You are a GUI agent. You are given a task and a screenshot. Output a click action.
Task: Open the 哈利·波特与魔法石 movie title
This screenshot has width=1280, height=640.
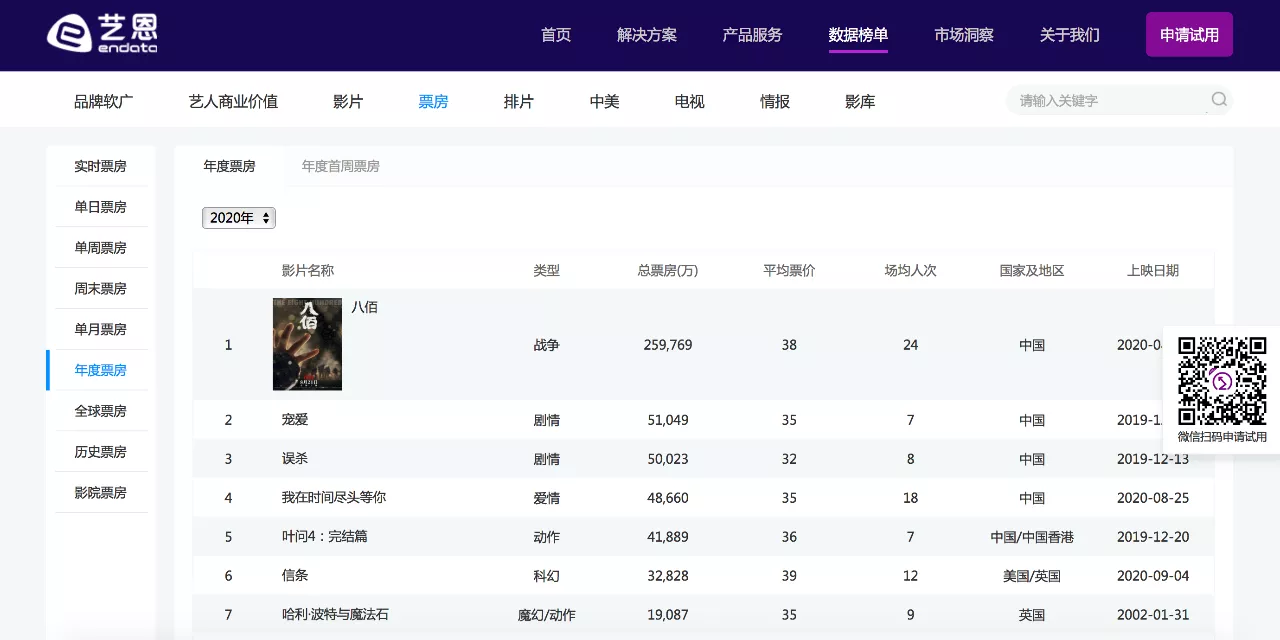(335, 614)
